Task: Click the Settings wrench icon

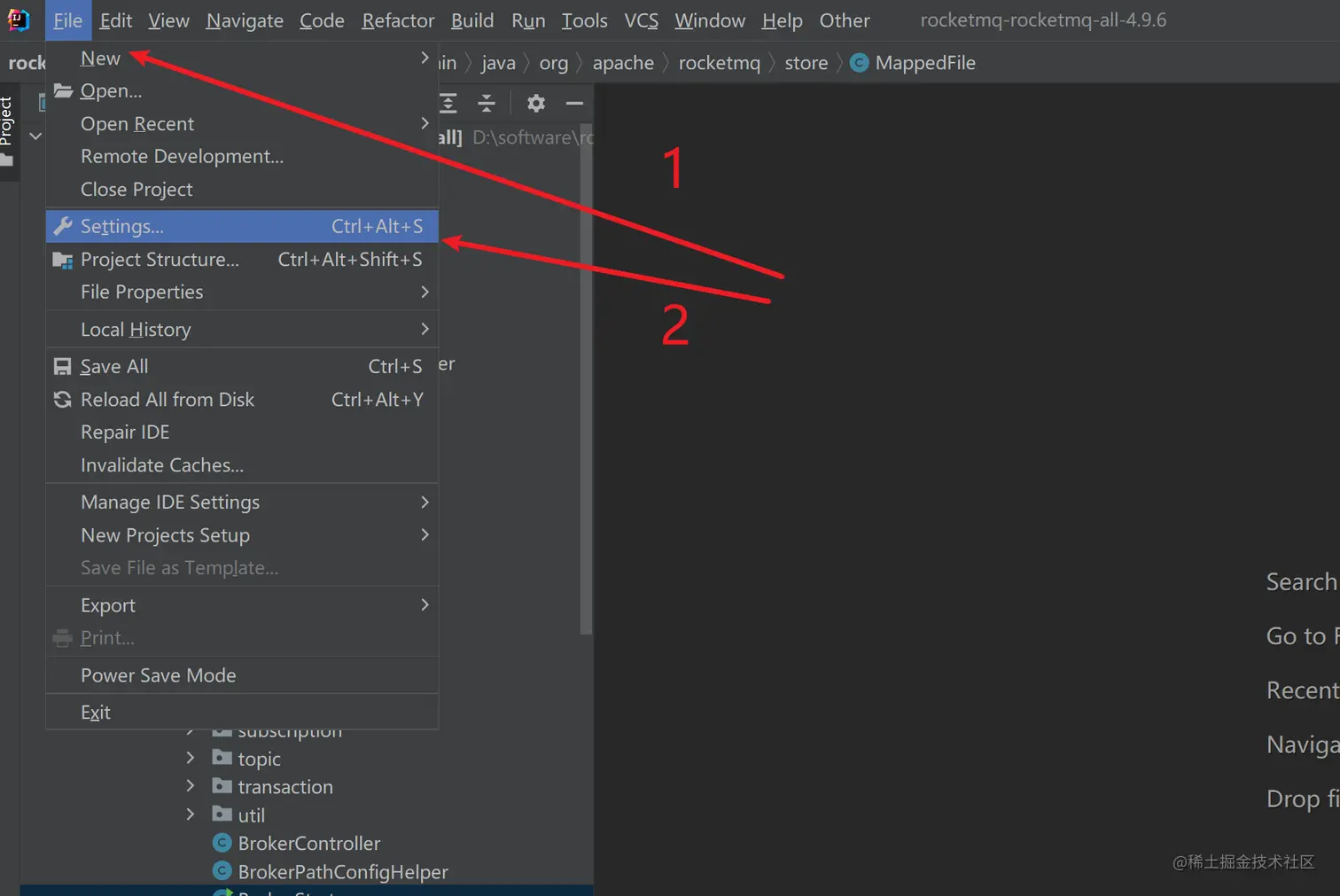Action: pyautogui.click(x=63, y=226)
